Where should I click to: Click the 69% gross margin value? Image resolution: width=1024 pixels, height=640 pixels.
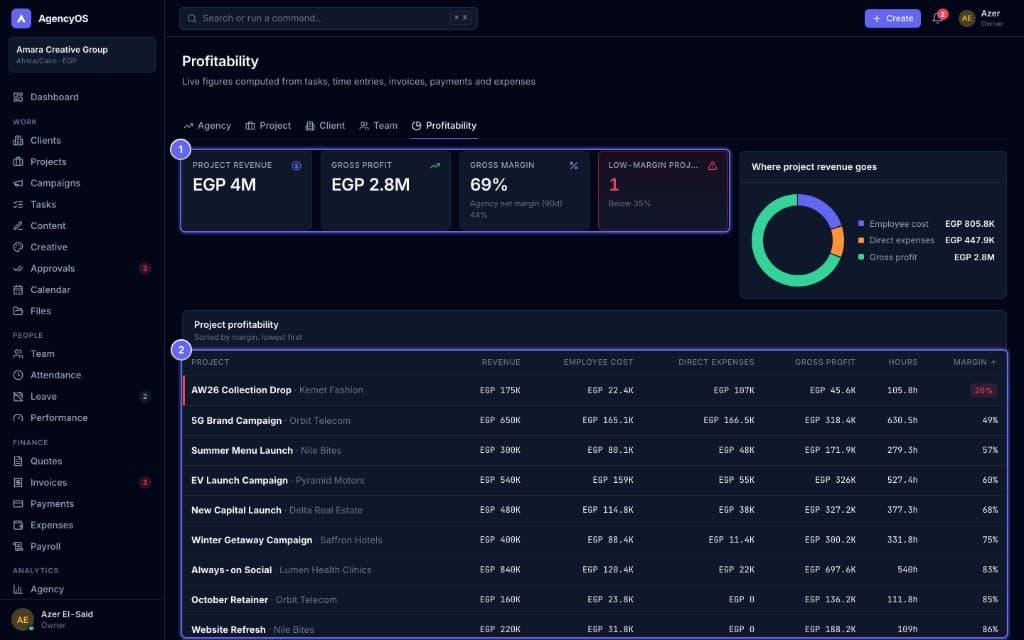(x=488, y=185)
